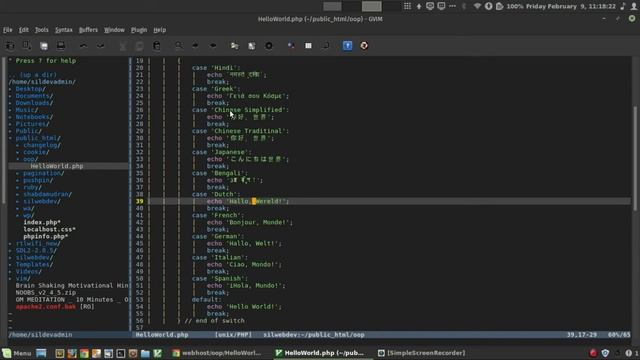Screen dimensions: 640x360
Task: Click the red recording tray icon
Action: click(593, 353)
